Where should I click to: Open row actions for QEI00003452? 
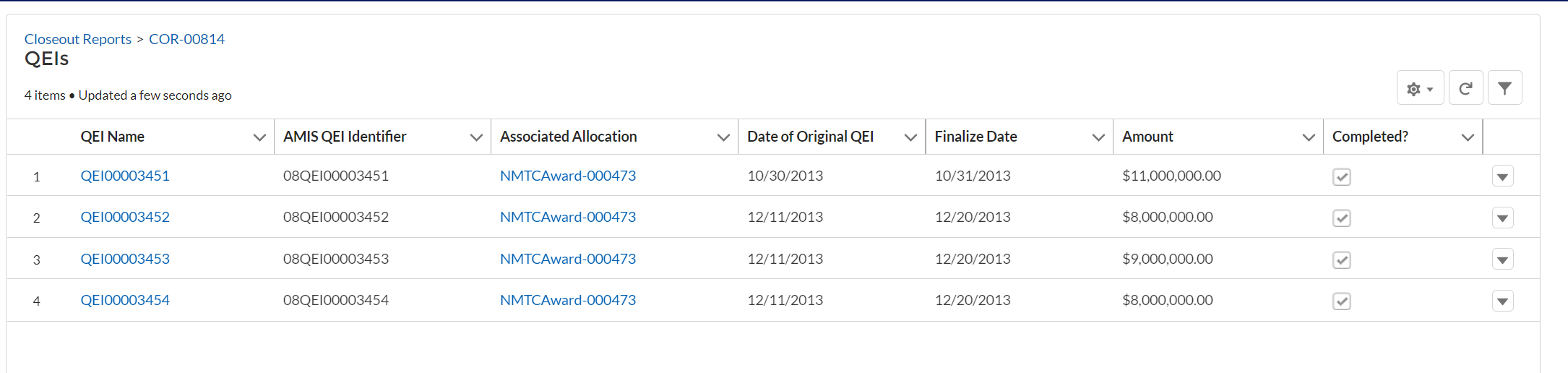coord(1502,218)
